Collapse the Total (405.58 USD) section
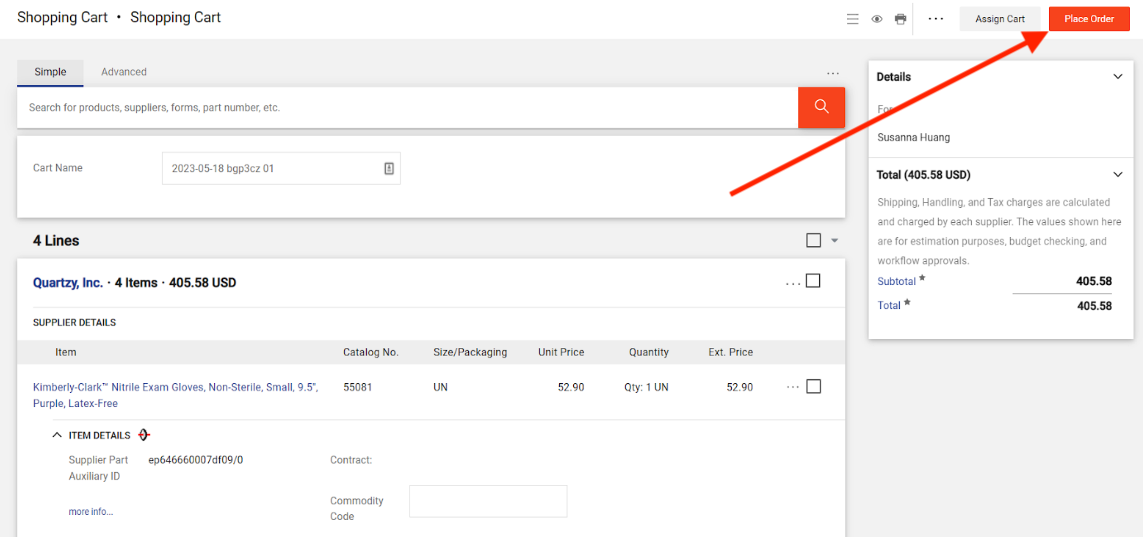 click(x=1118, y=175)
